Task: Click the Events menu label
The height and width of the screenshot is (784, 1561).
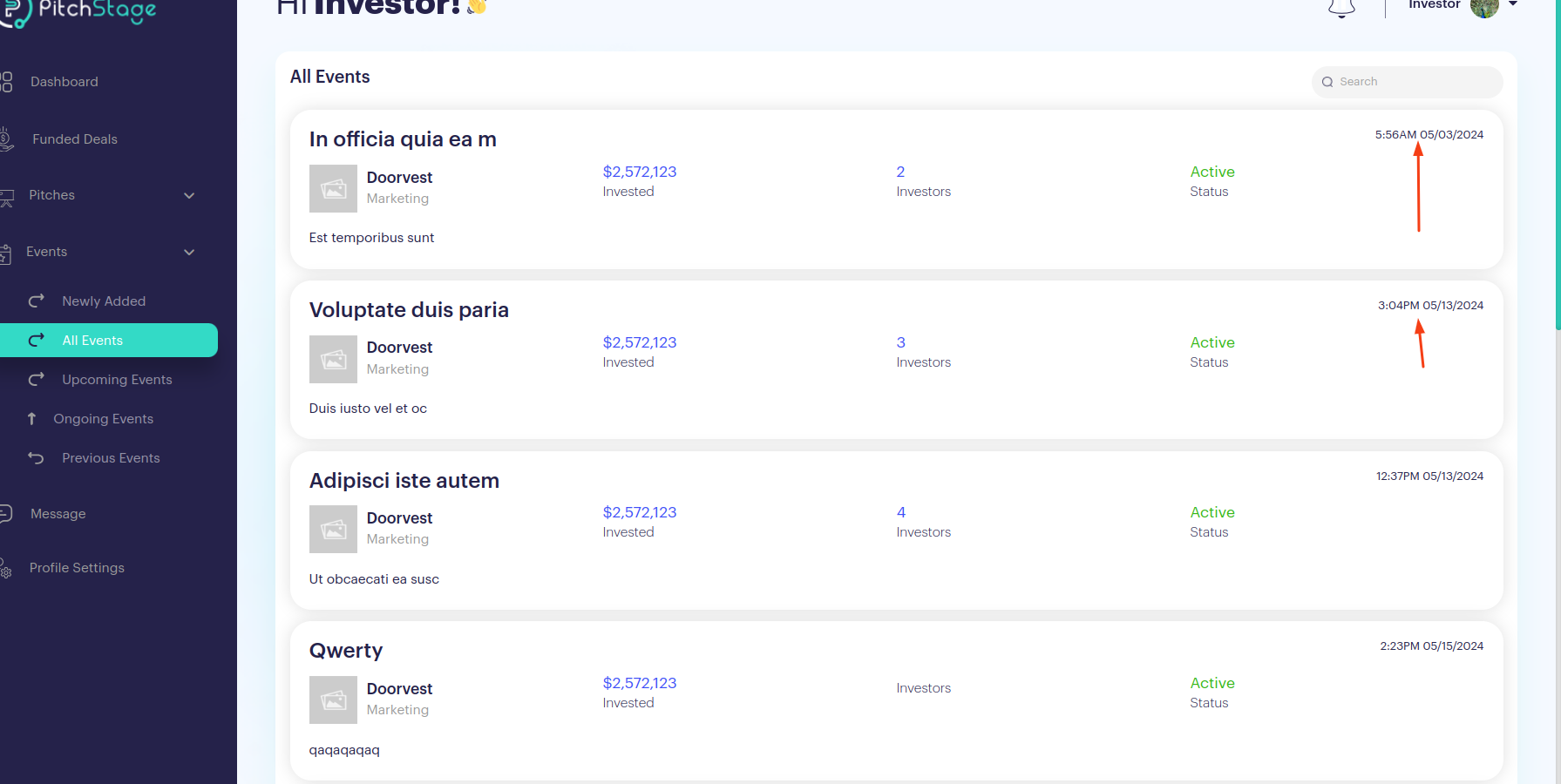Action: pos(46,252)
